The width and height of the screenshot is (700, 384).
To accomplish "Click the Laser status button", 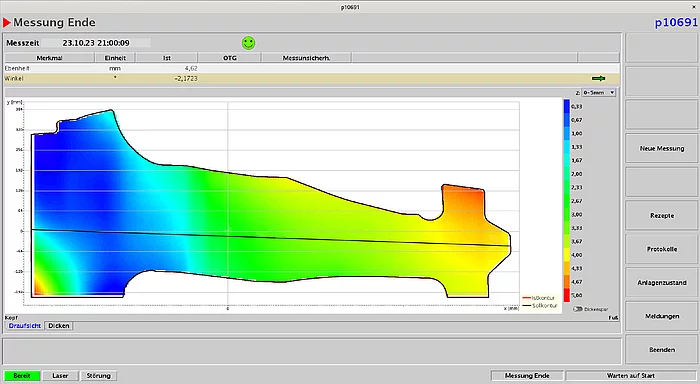I will tap(60, 376).
